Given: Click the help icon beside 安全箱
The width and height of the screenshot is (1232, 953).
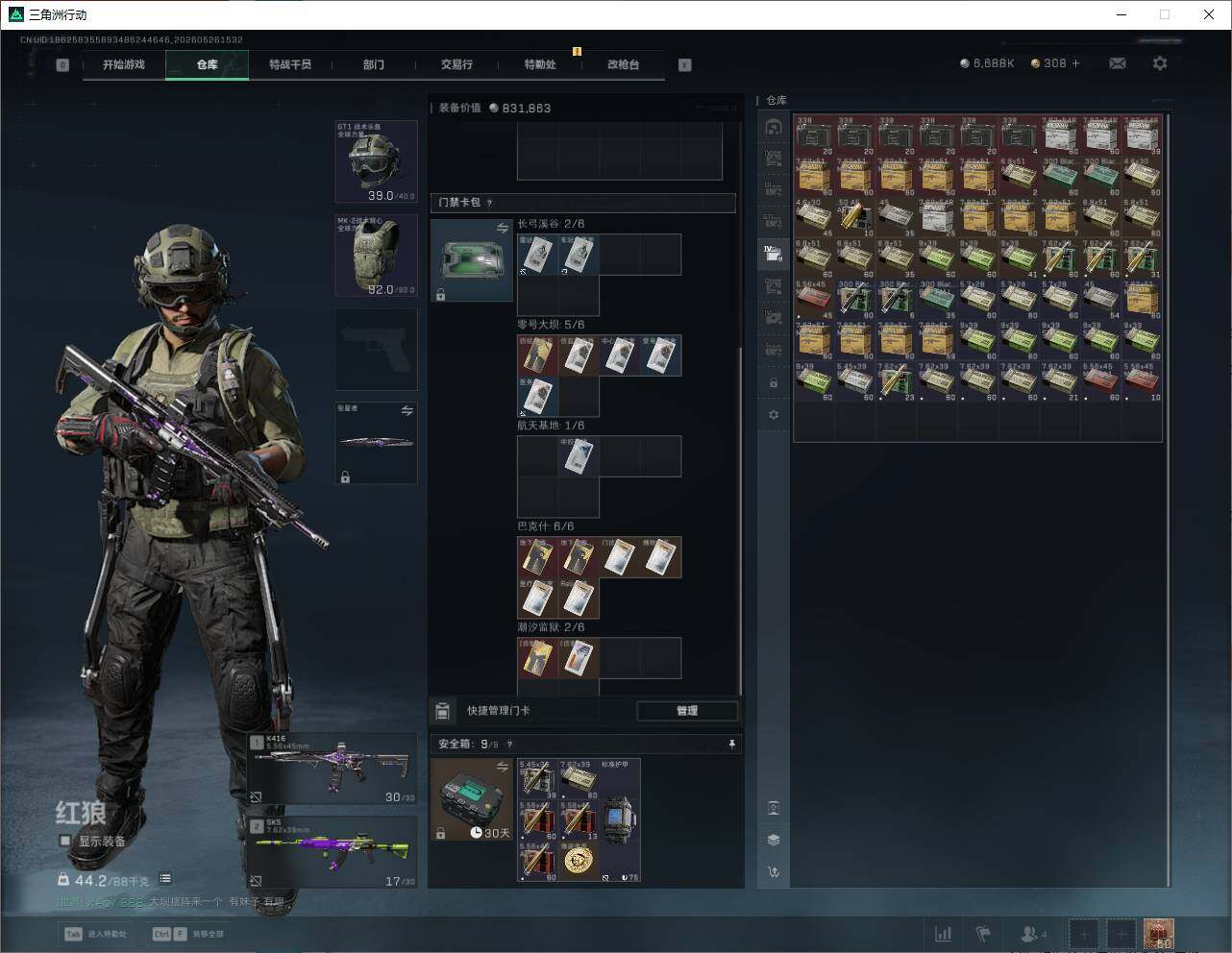Looking at the screenshot, I should click(509, 745).
